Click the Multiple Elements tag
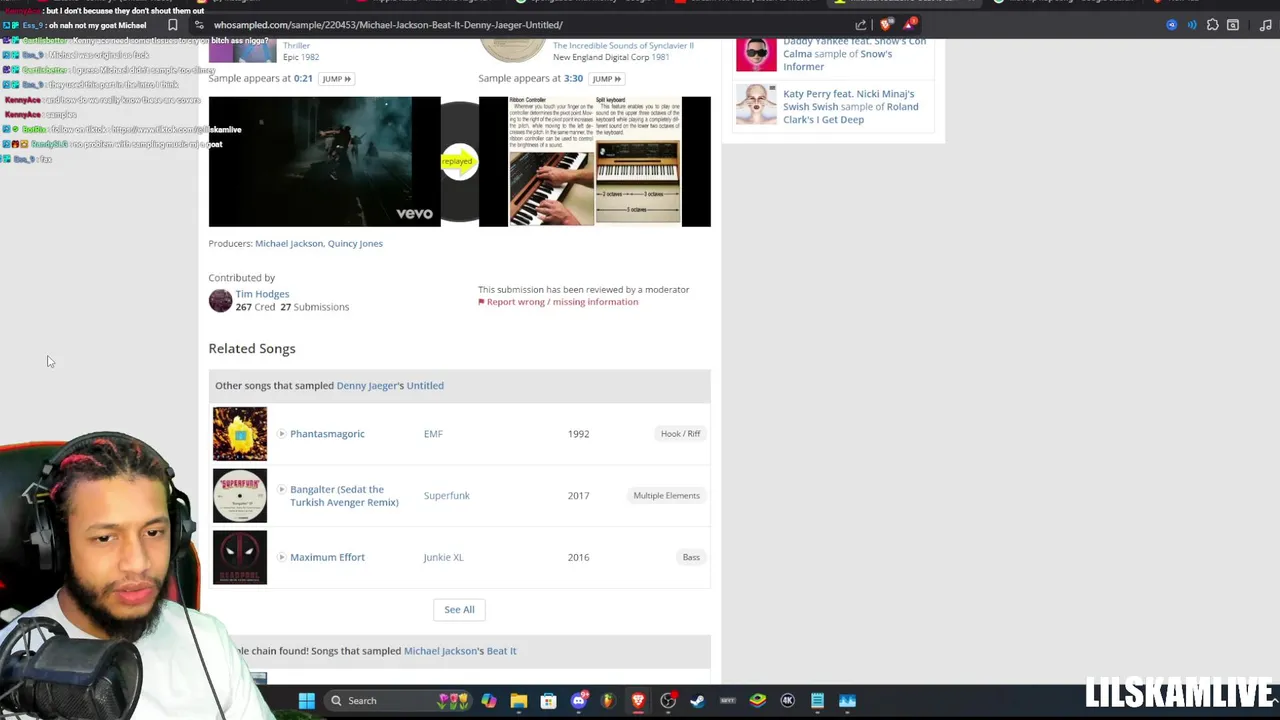Screen dimensions: 1280x720 coord(666,496)
